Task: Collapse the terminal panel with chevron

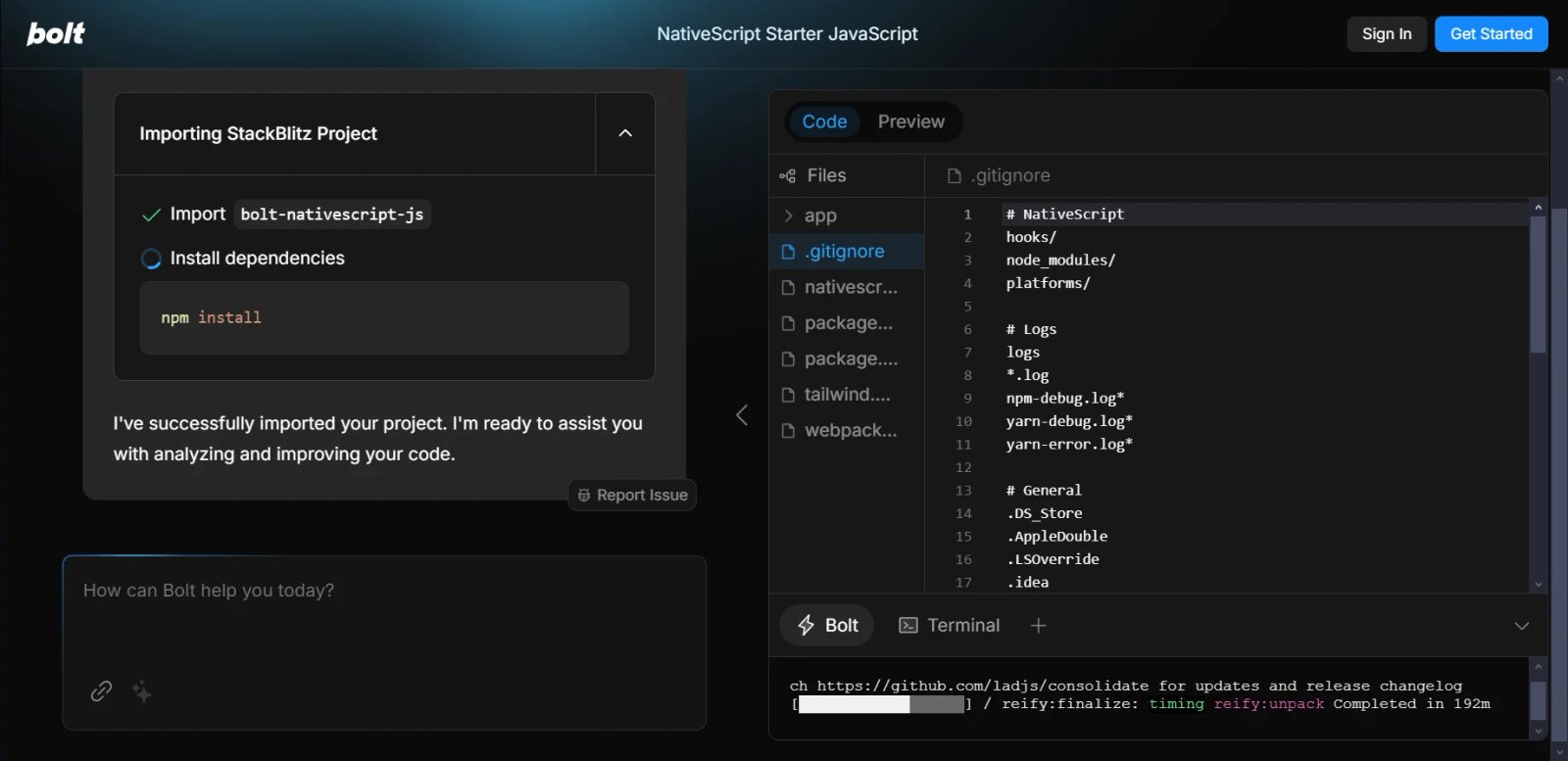Action: tap(1522, 626)
